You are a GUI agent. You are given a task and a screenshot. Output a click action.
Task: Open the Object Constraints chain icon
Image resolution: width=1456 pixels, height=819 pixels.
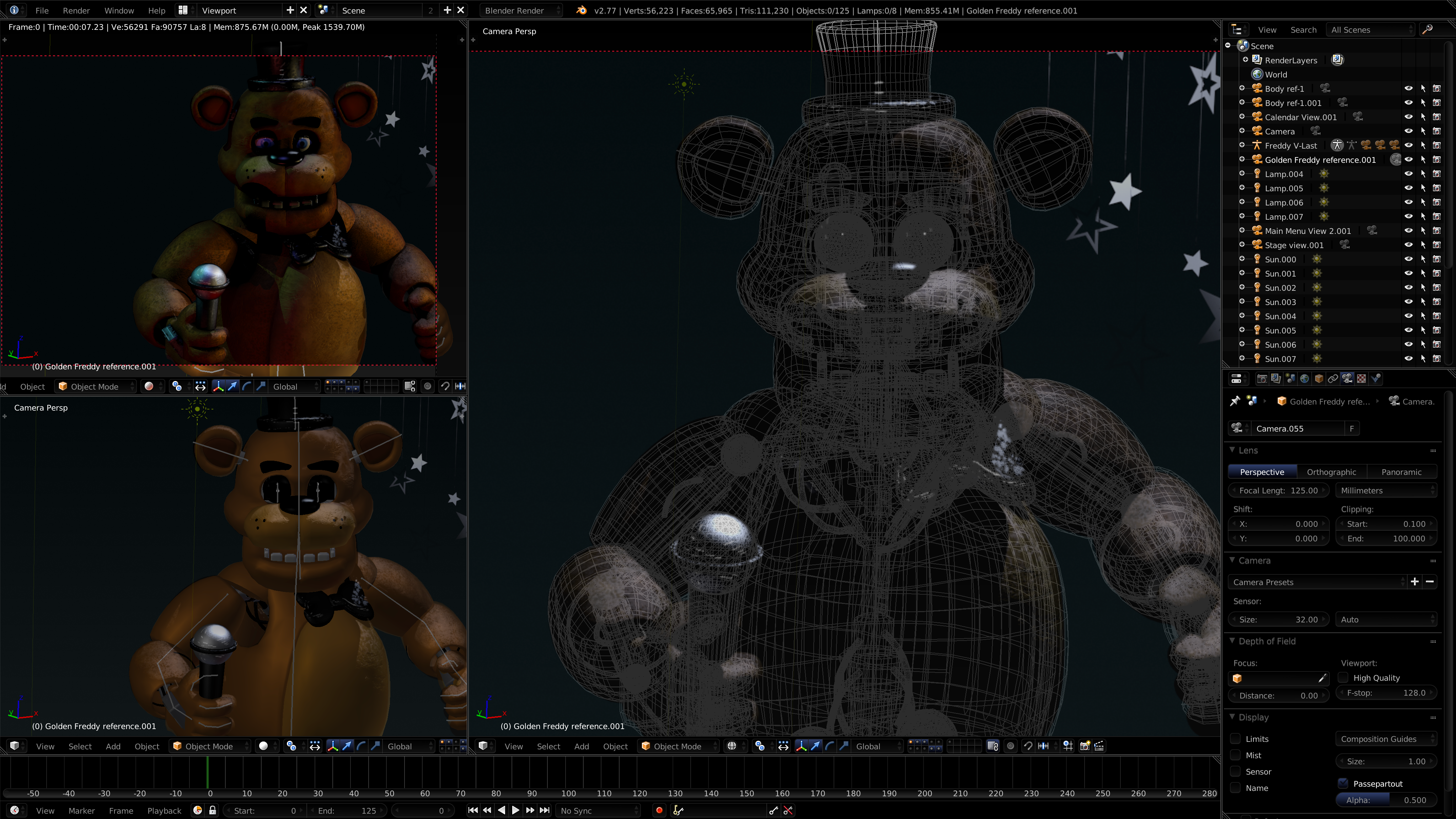1333,379
